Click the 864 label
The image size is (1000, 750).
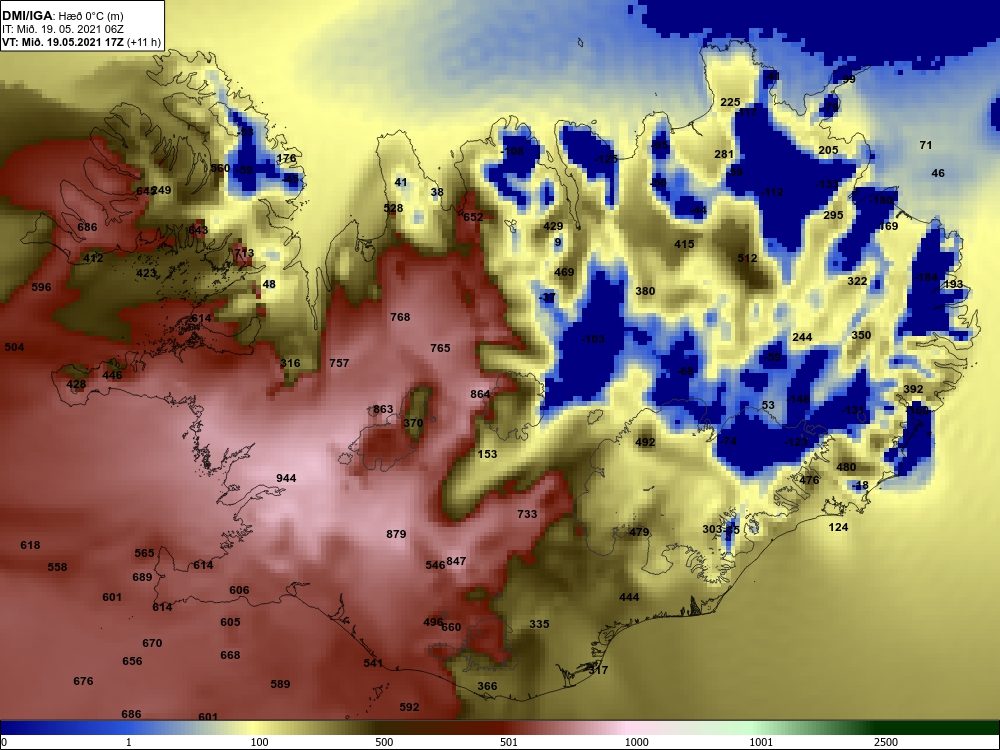(x=480, y=394)
